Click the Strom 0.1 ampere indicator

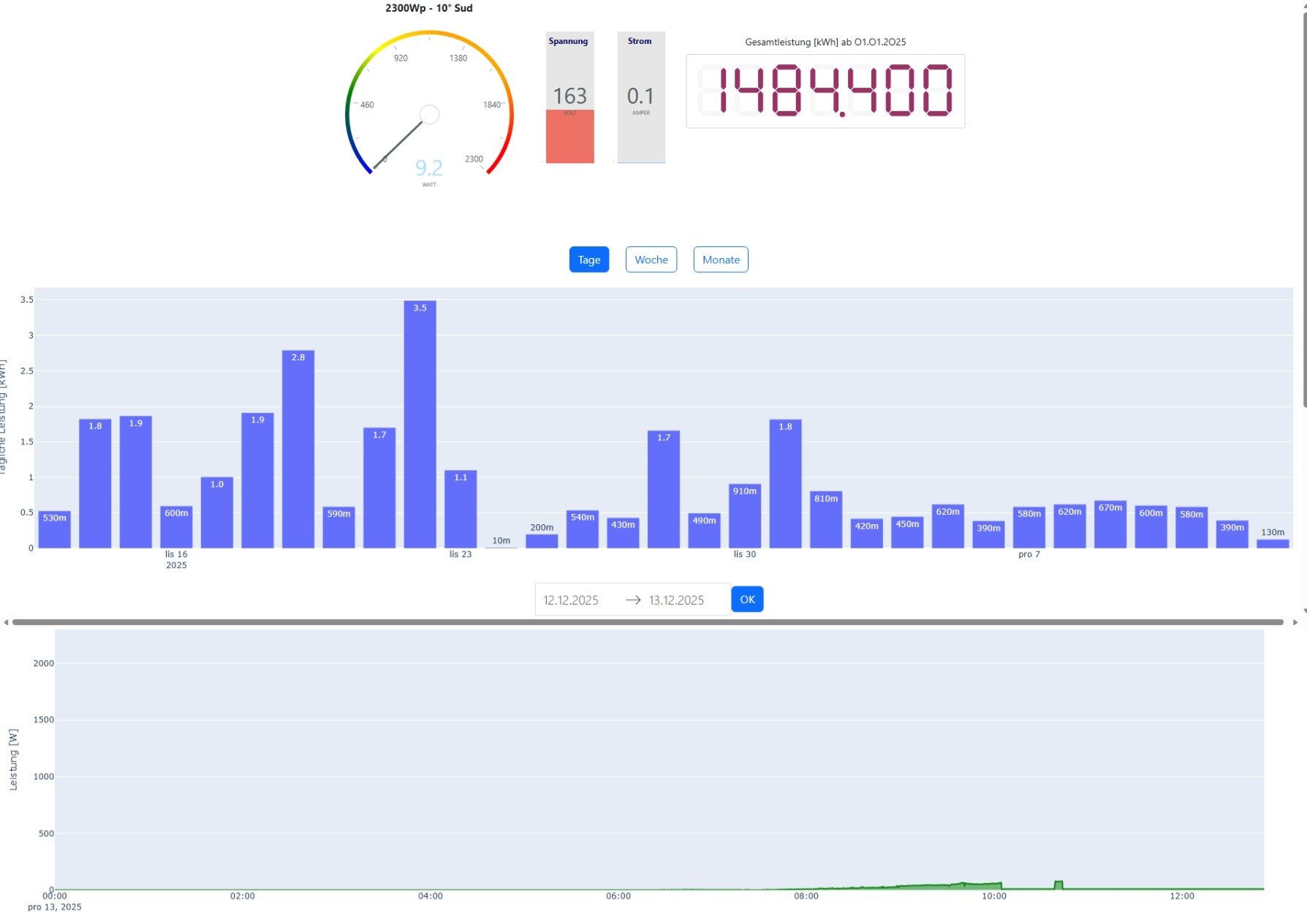click(x=641, y=96)
